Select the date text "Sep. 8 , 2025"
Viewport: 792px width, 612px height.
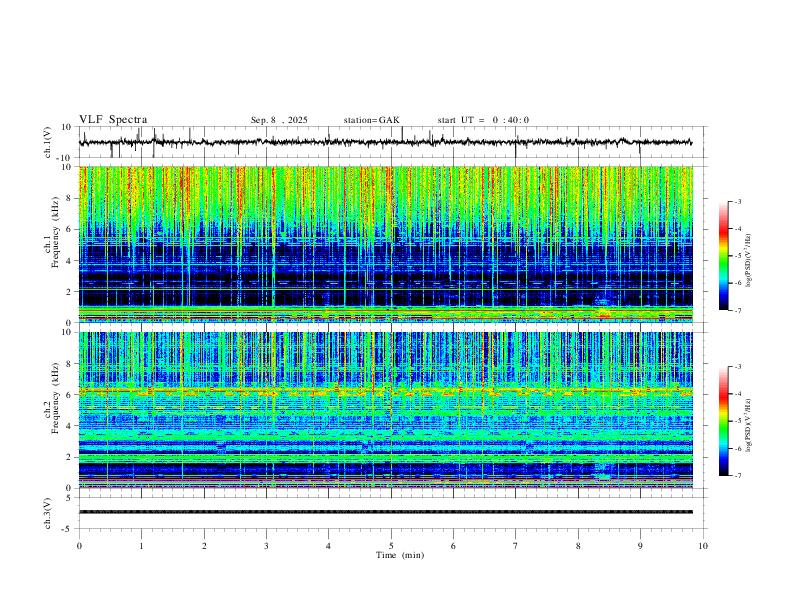(x=279, y=120)
